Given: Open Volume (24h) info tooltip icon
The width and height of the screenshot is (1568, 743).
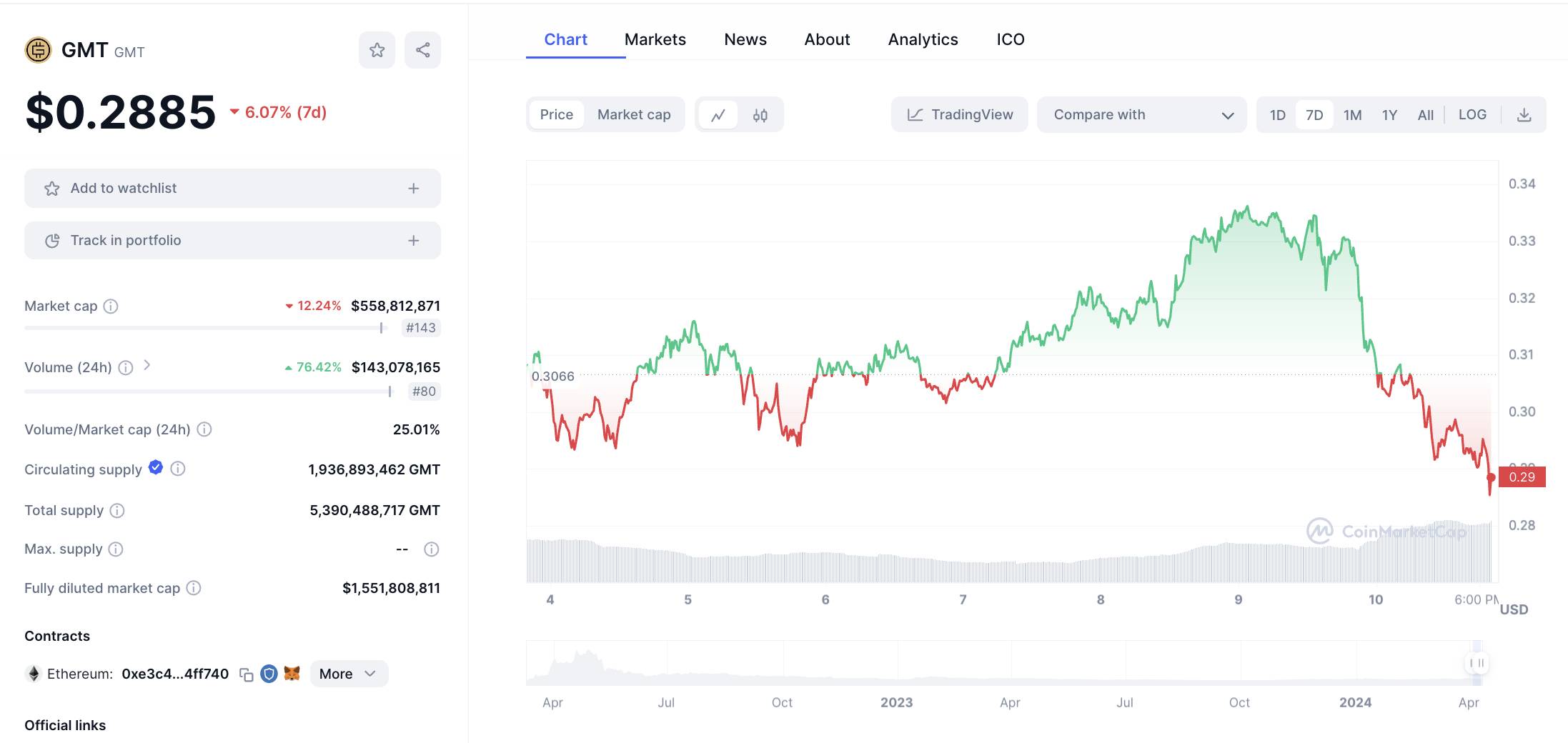Looking at the screenshot, I should tap(126, 368).
